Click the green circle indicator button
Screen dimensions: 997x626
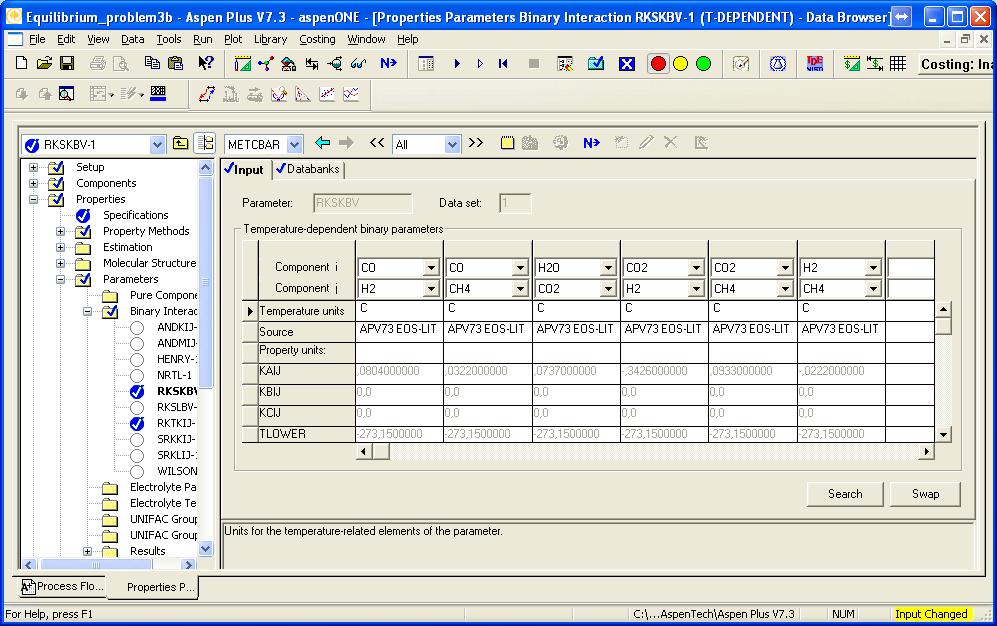[x=703, y=64]
